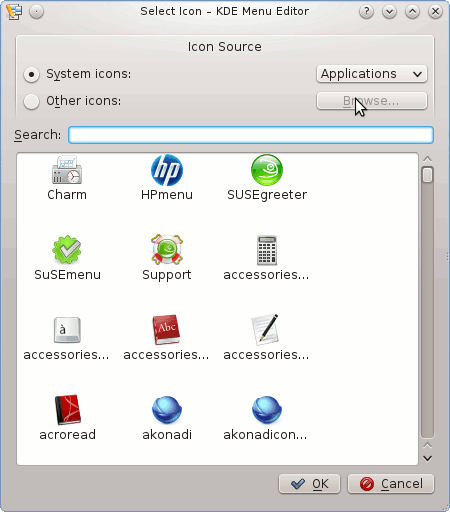Click the akonadi label text

click(x=167, y=435)
